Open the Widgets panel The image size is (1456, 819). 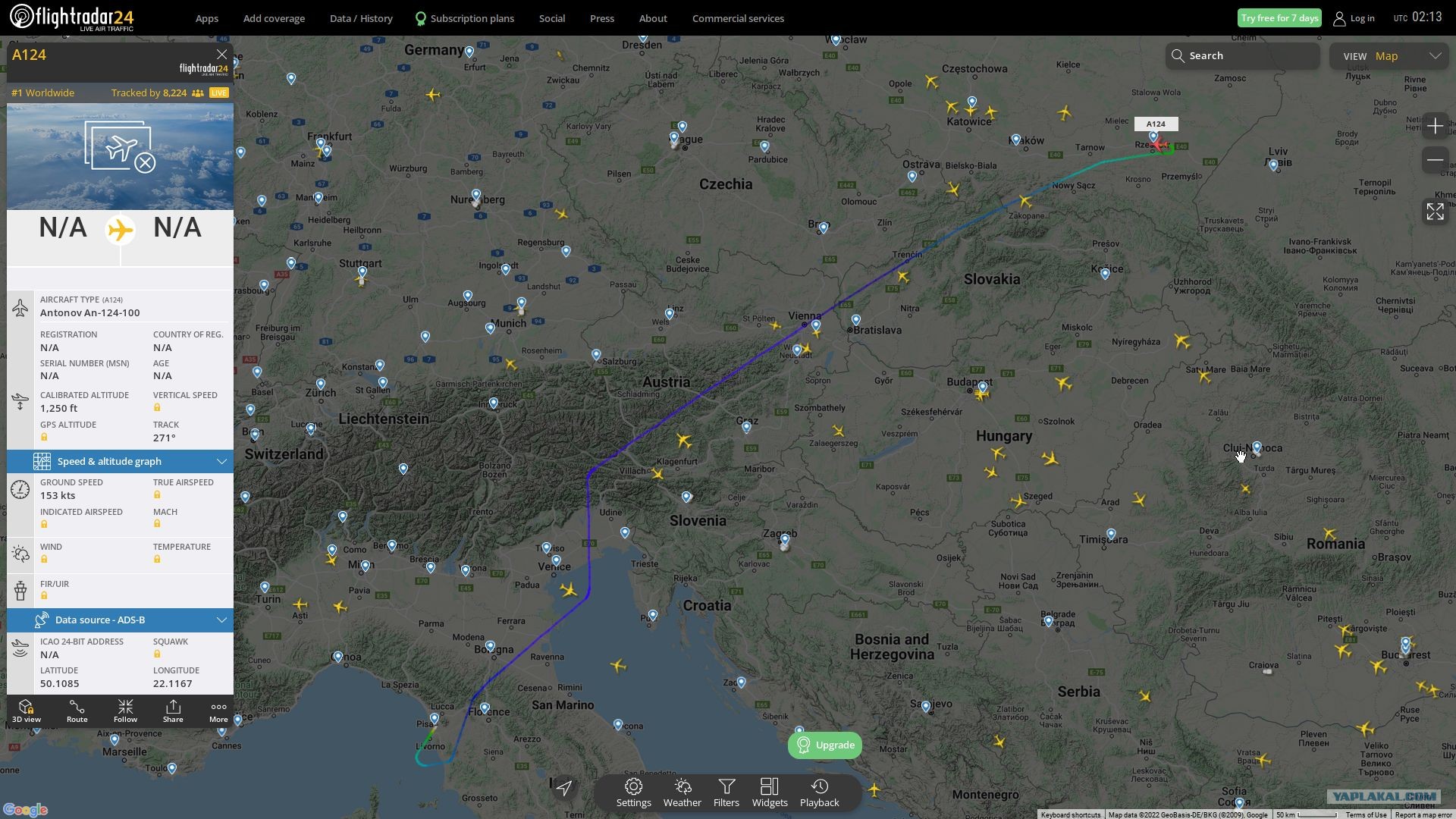[770, 792]
